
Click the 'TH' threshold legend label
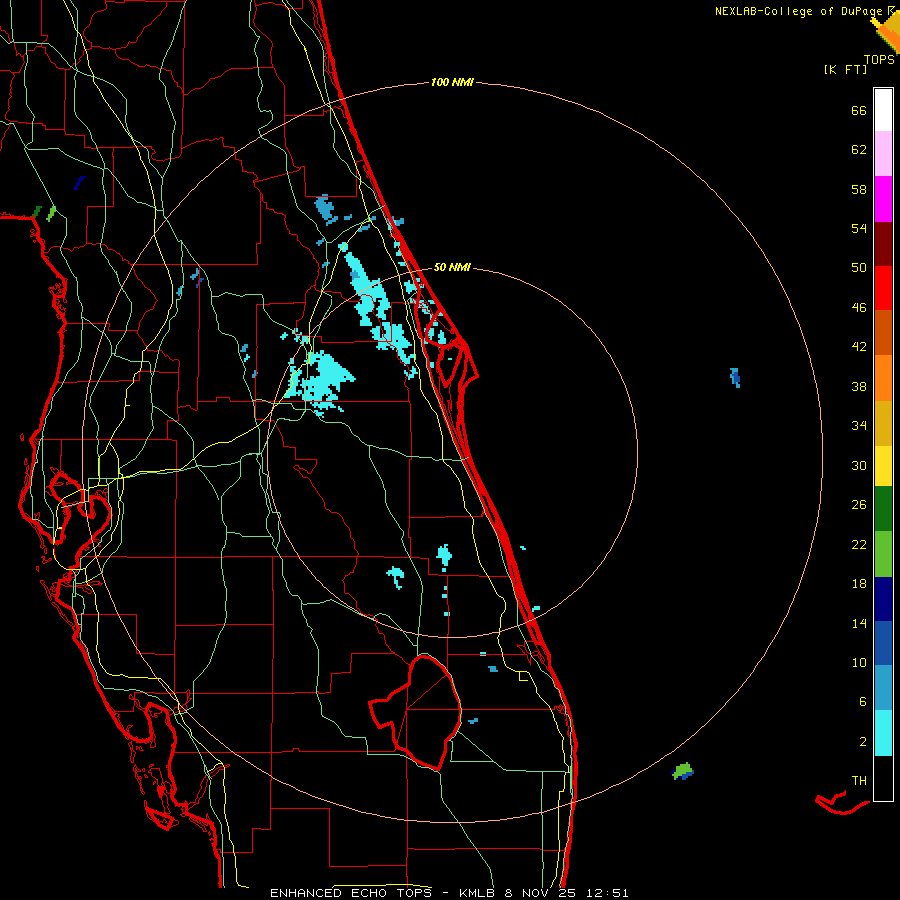(859, 781)
